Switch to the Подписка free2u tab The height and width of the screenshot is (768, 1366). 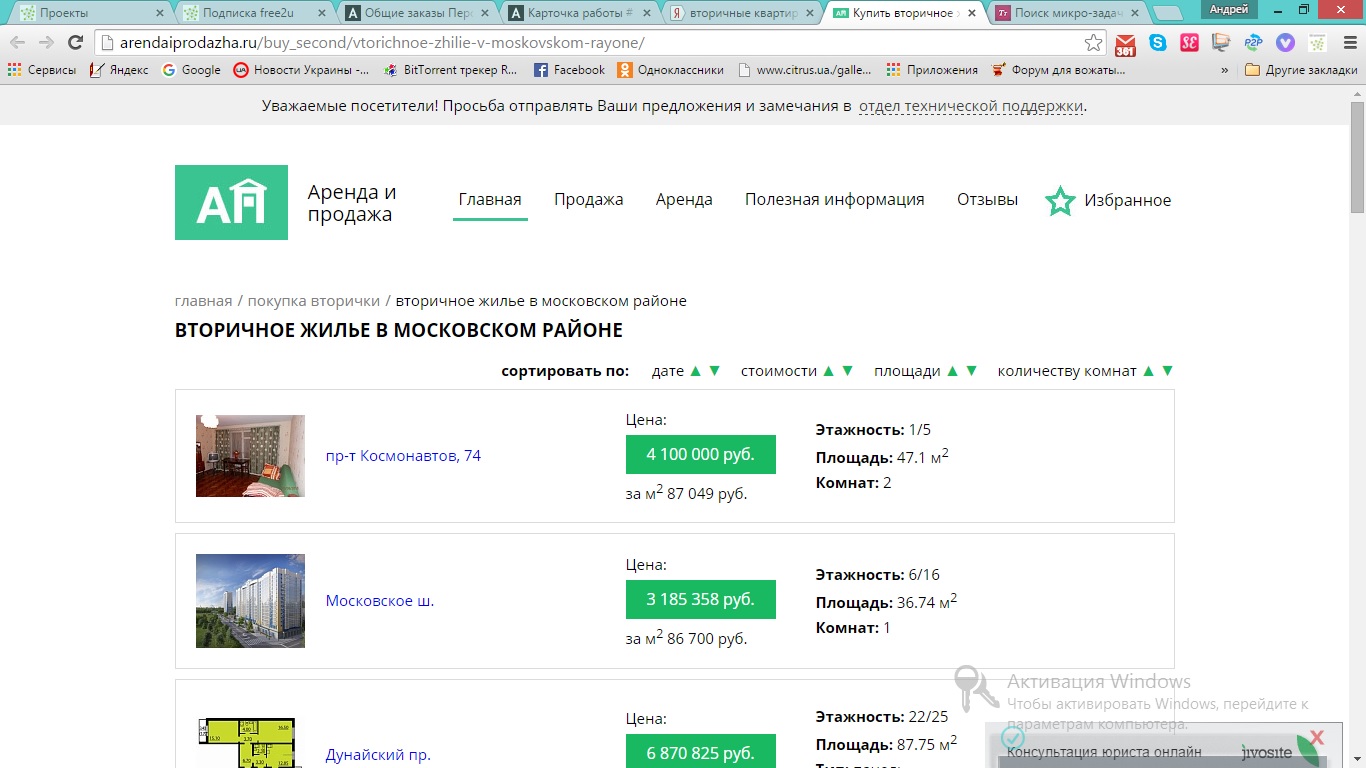click(254, 13)
